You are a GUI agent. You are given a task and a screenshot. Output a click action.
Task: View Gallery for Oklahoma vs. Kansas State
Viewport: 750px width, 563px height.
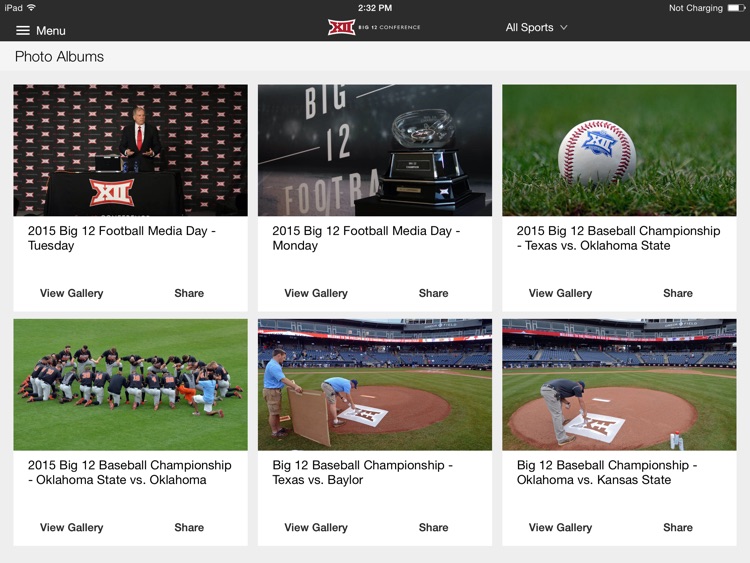(x=561, y=528)
